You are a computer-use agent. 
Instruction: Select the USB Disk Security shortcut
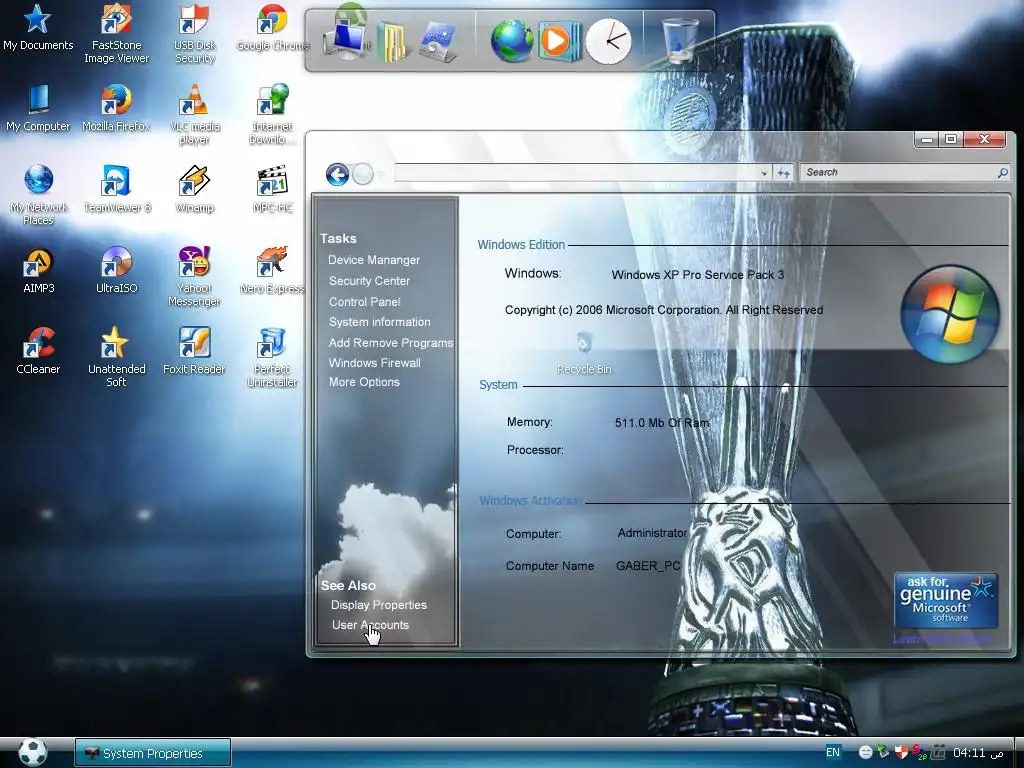pyautogui.click(x=194, y=33)
